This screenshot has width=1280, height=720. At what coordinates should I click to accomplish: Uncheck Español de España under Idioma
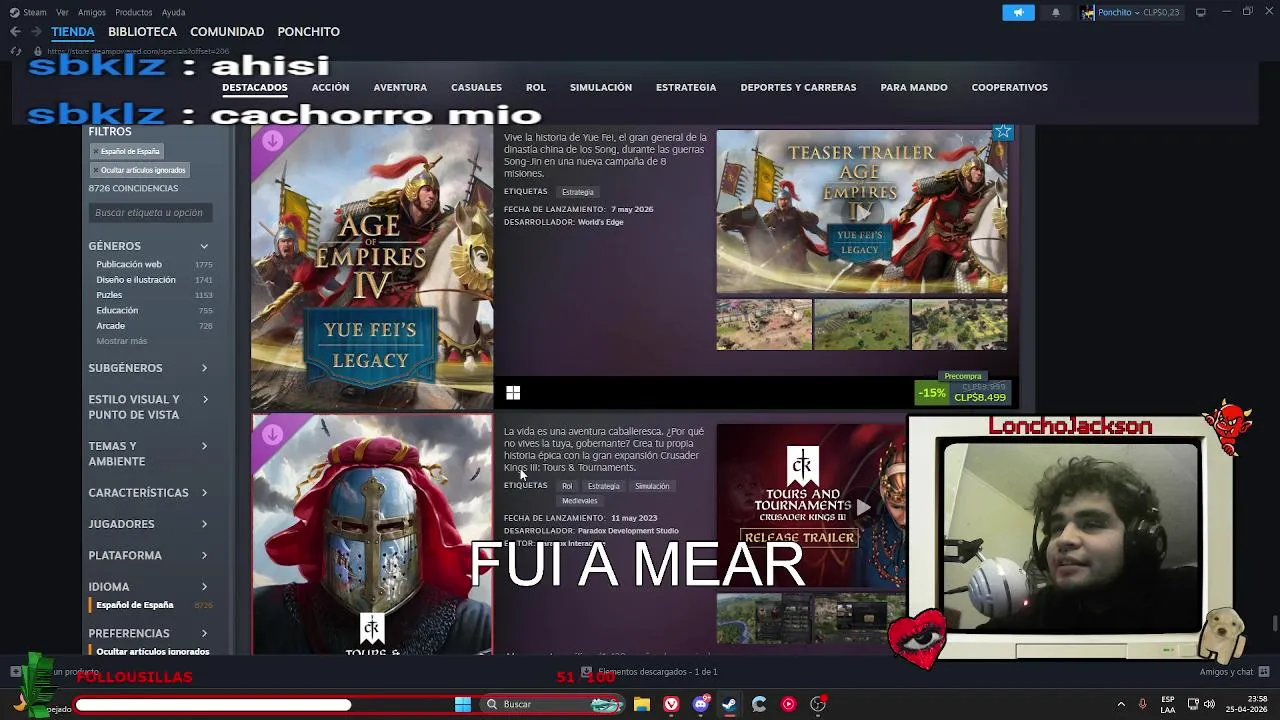[x=135, y=605]
